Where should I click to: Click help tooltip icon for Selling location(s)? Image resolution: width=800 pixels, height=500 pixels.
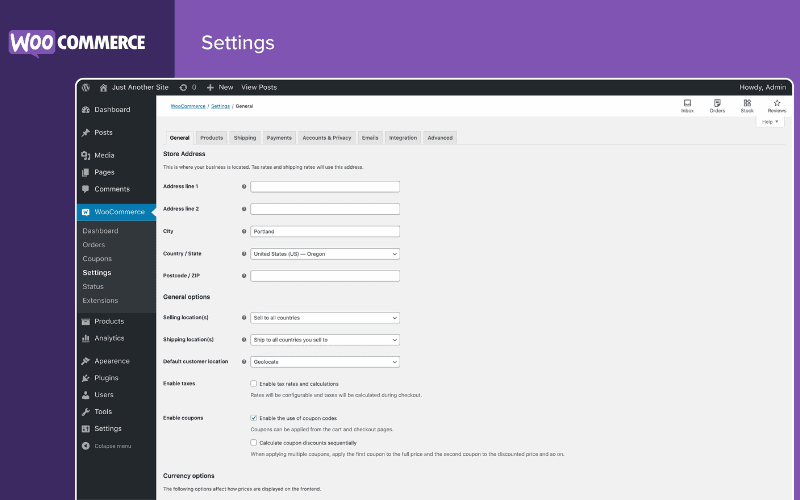point(244,318)
